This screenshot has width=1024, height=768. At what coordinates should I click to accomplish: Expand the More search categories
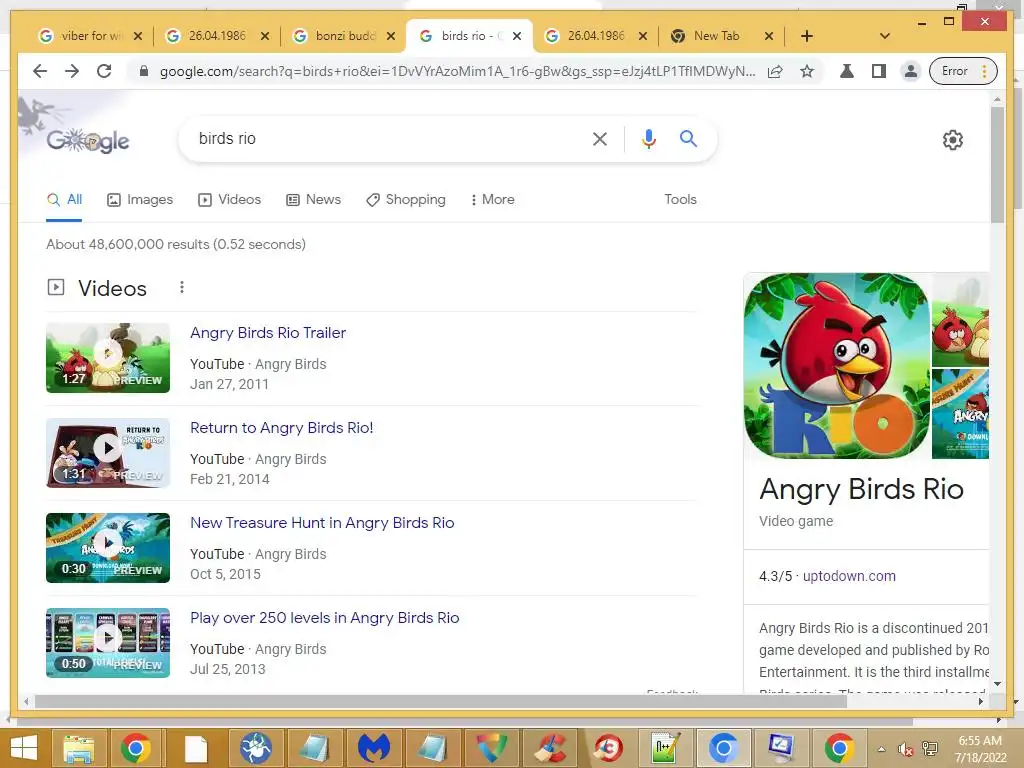click(x=492, y=200)
